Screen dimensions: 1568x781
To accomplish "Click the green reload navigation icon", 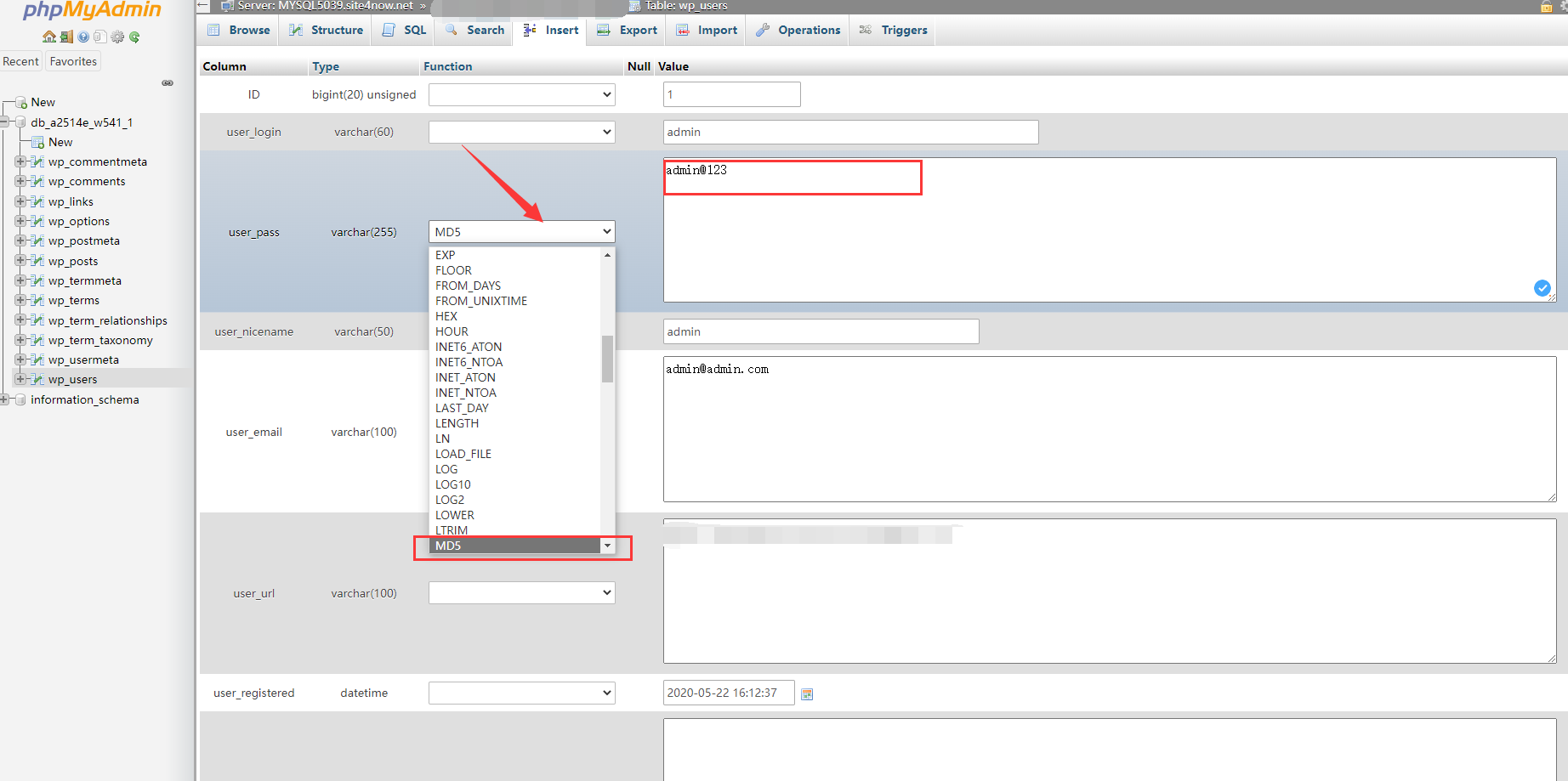I will [x=134, y=37].
